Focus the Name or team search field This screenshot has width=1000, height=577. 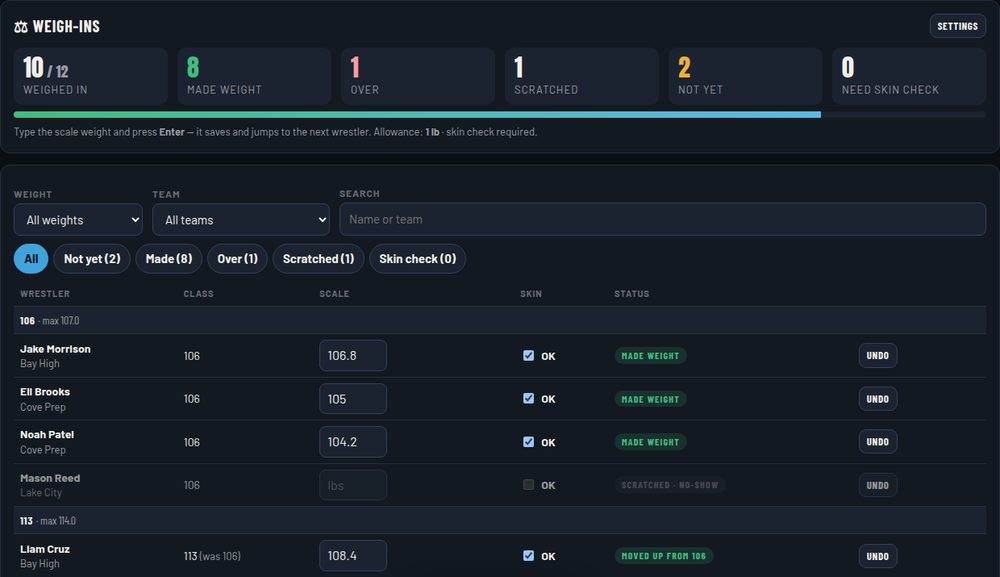click(x=663, y=219)
